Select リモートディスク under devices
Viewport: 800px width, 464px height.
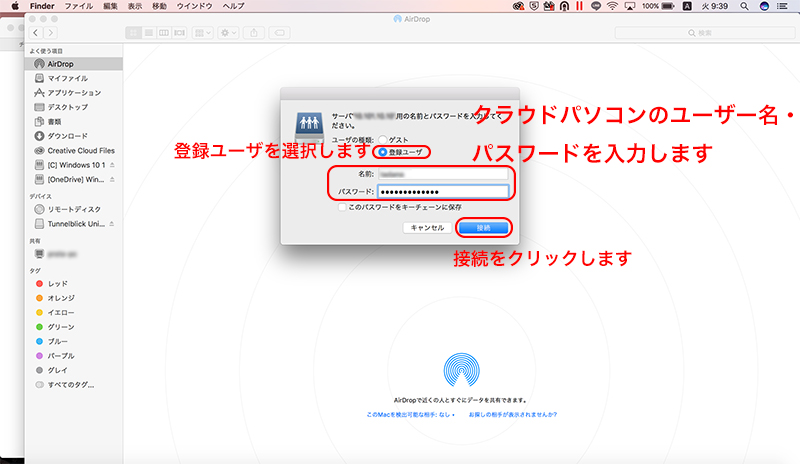[x=73, y=209]
